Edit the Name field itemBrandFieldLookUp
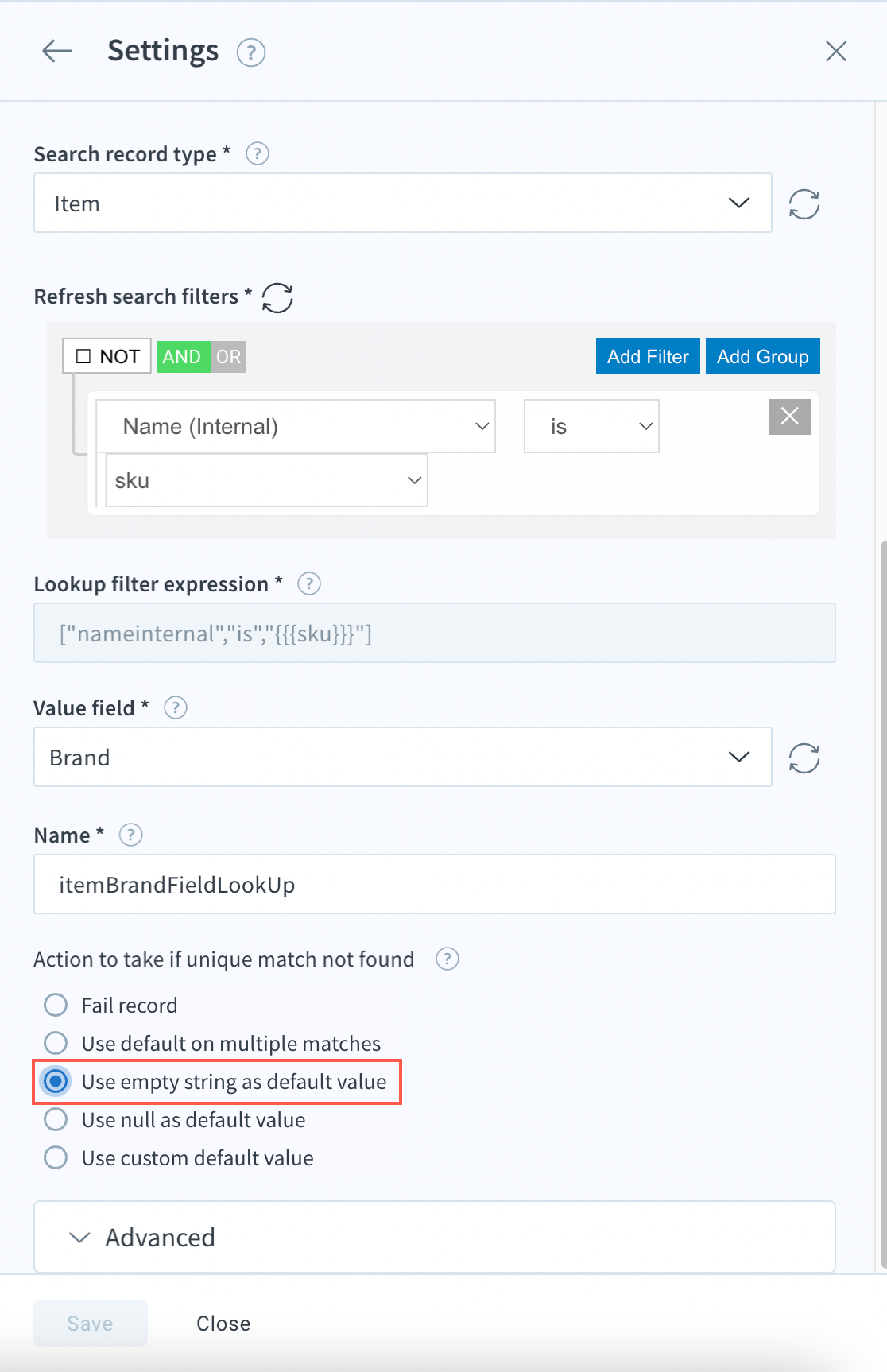 click(x=435, y=884)
